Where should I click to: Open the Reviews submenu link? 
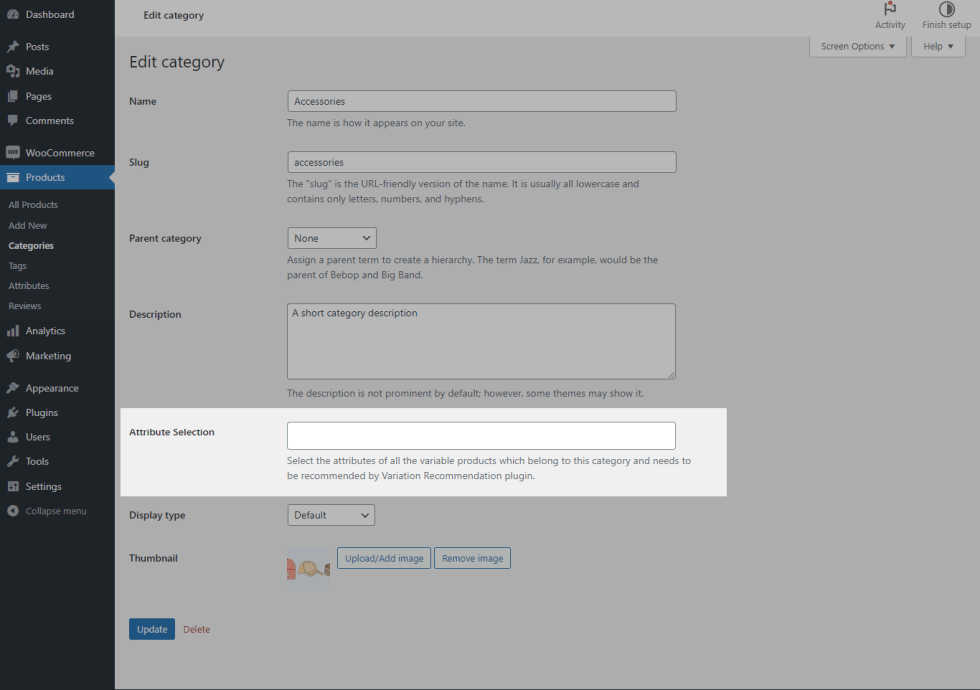pyautogui.click(x=25, y=306)
